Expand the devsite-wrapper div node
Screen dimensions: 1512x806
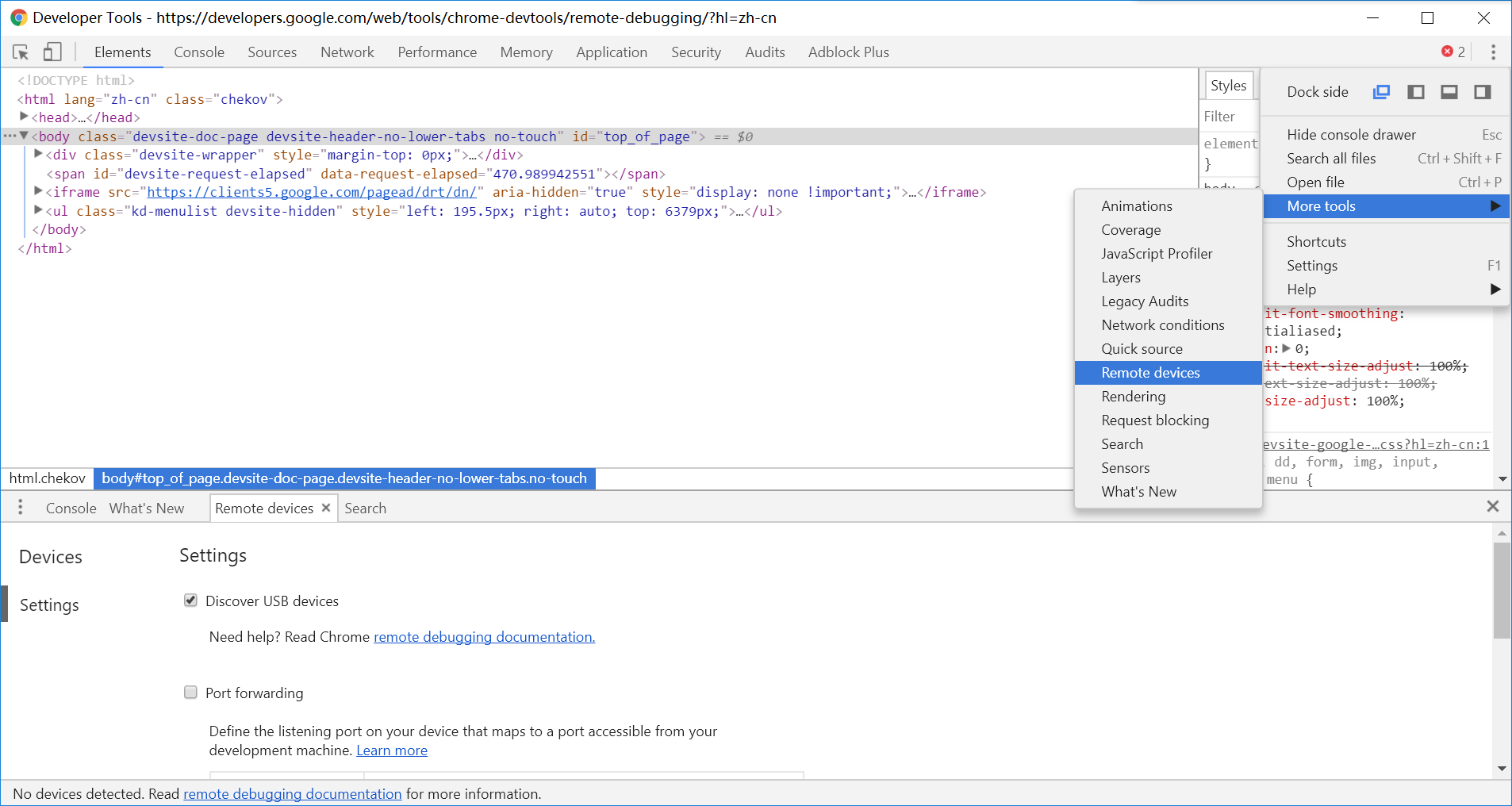point(38,155)
